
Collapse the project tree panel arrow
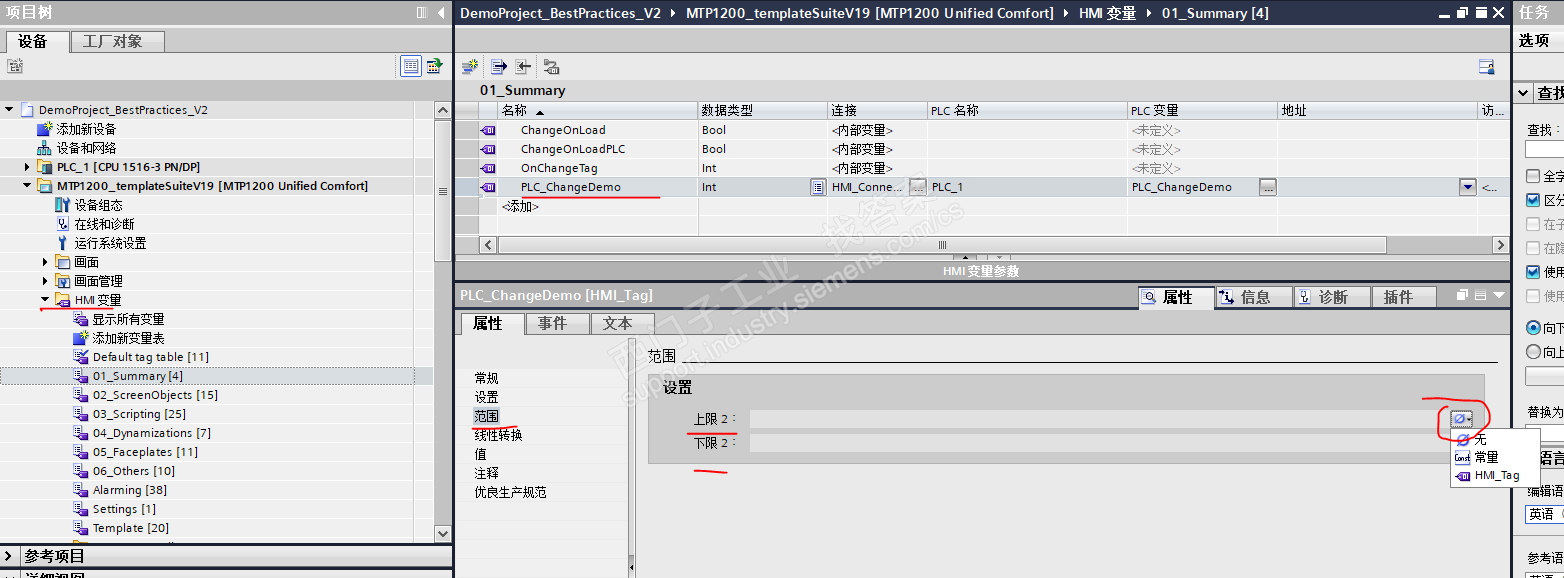tap(442, 13)
